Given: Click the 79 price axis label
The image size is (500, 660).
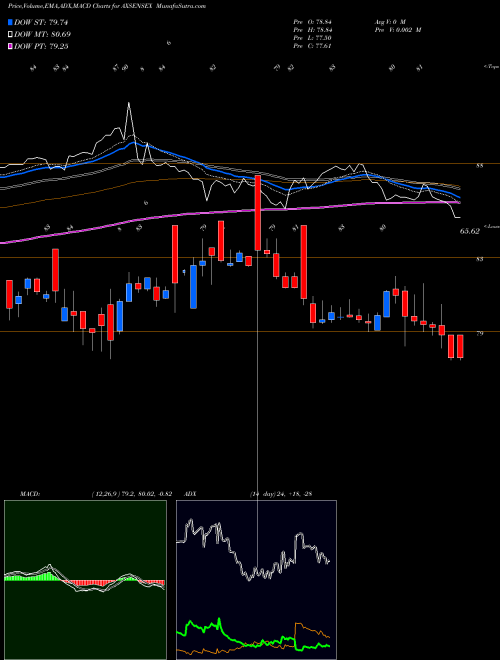Looking at the screenshot, I should tap(479, 333).
